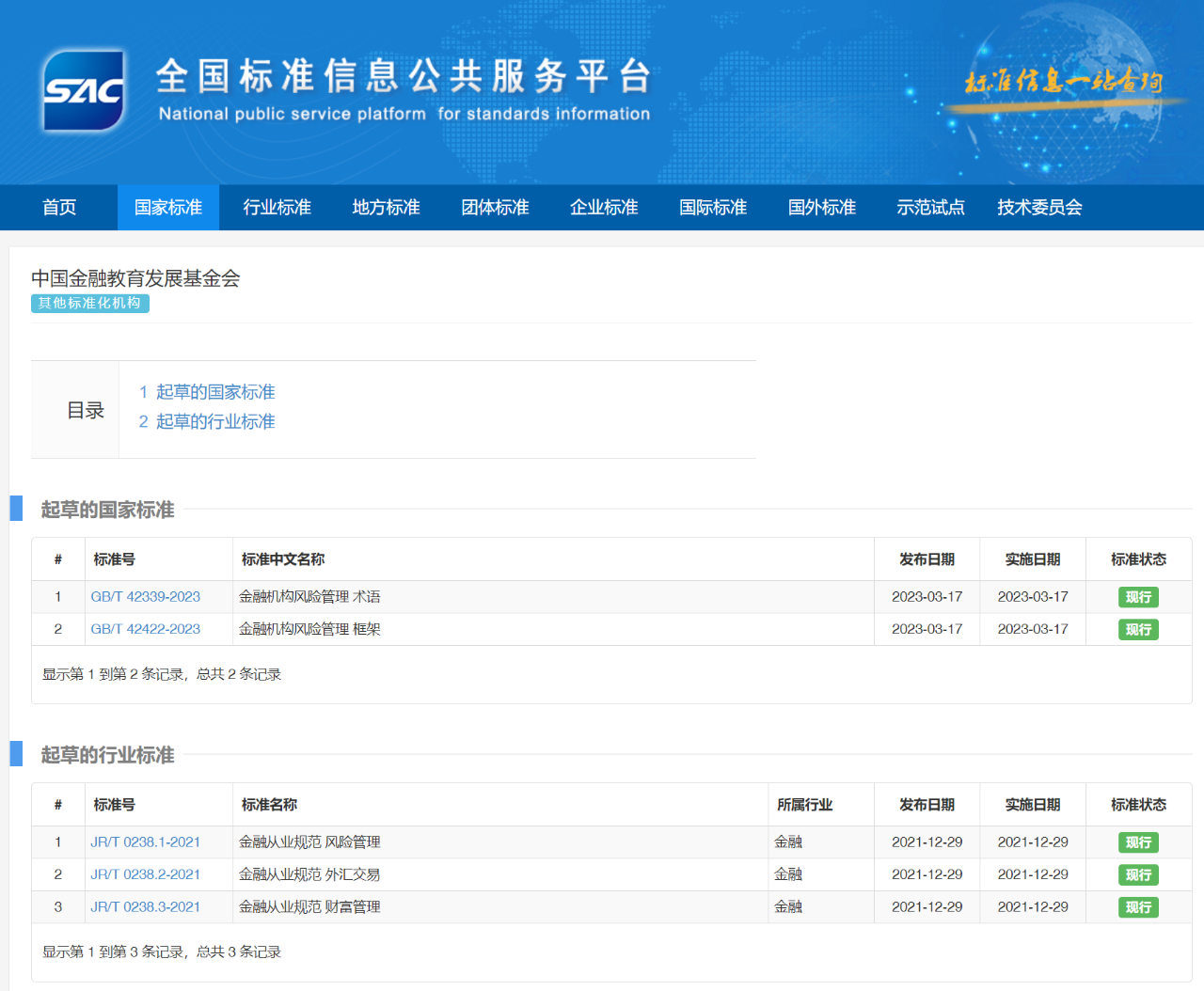Screen dimensions: 1204x991
Task: Open JR/T 0238.1-2021 standard link
Action: pyautogui.click(x=146, y=842)
